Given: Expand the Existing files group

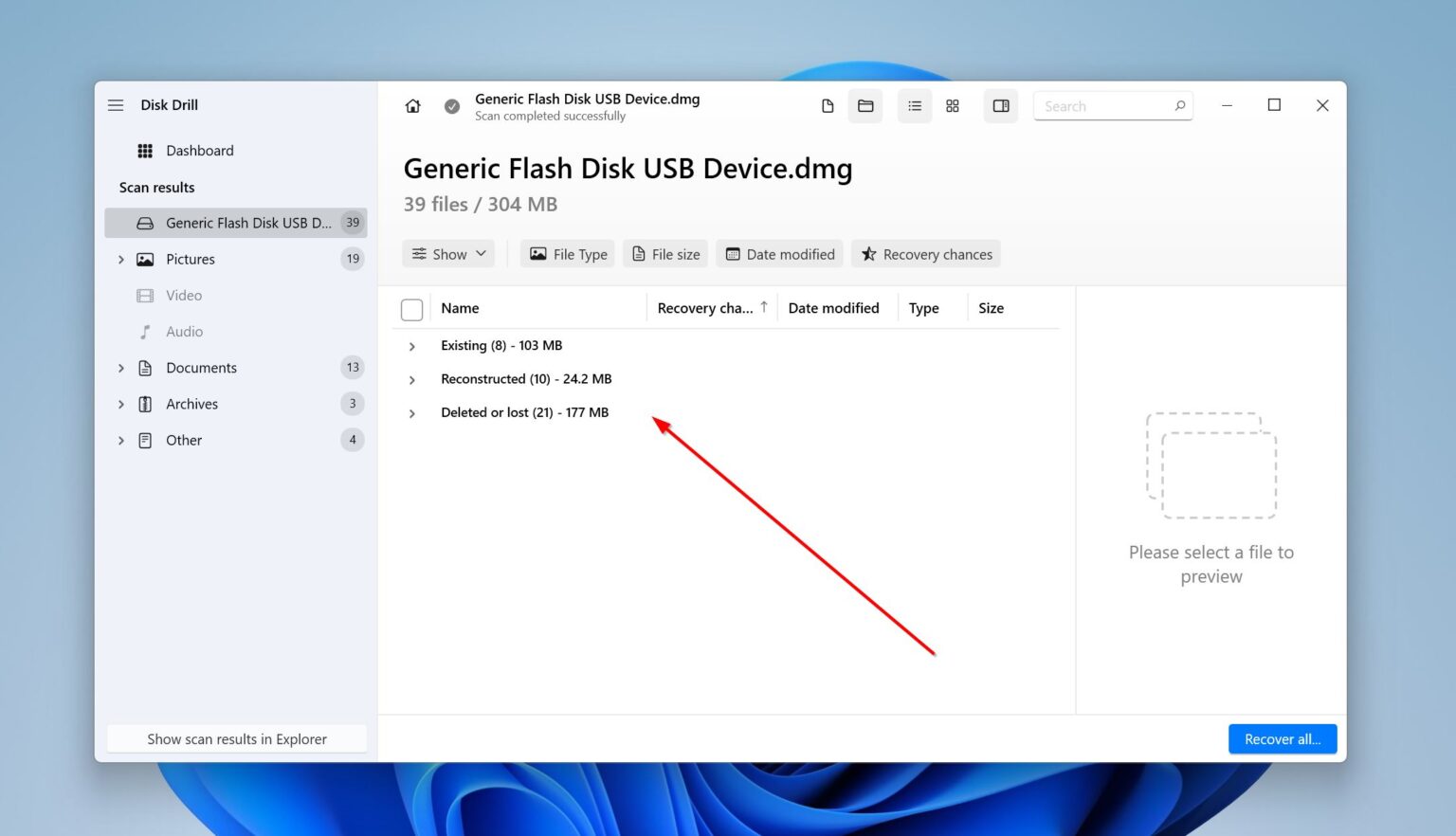Looking at the screenshot, I should click(411, 346).
